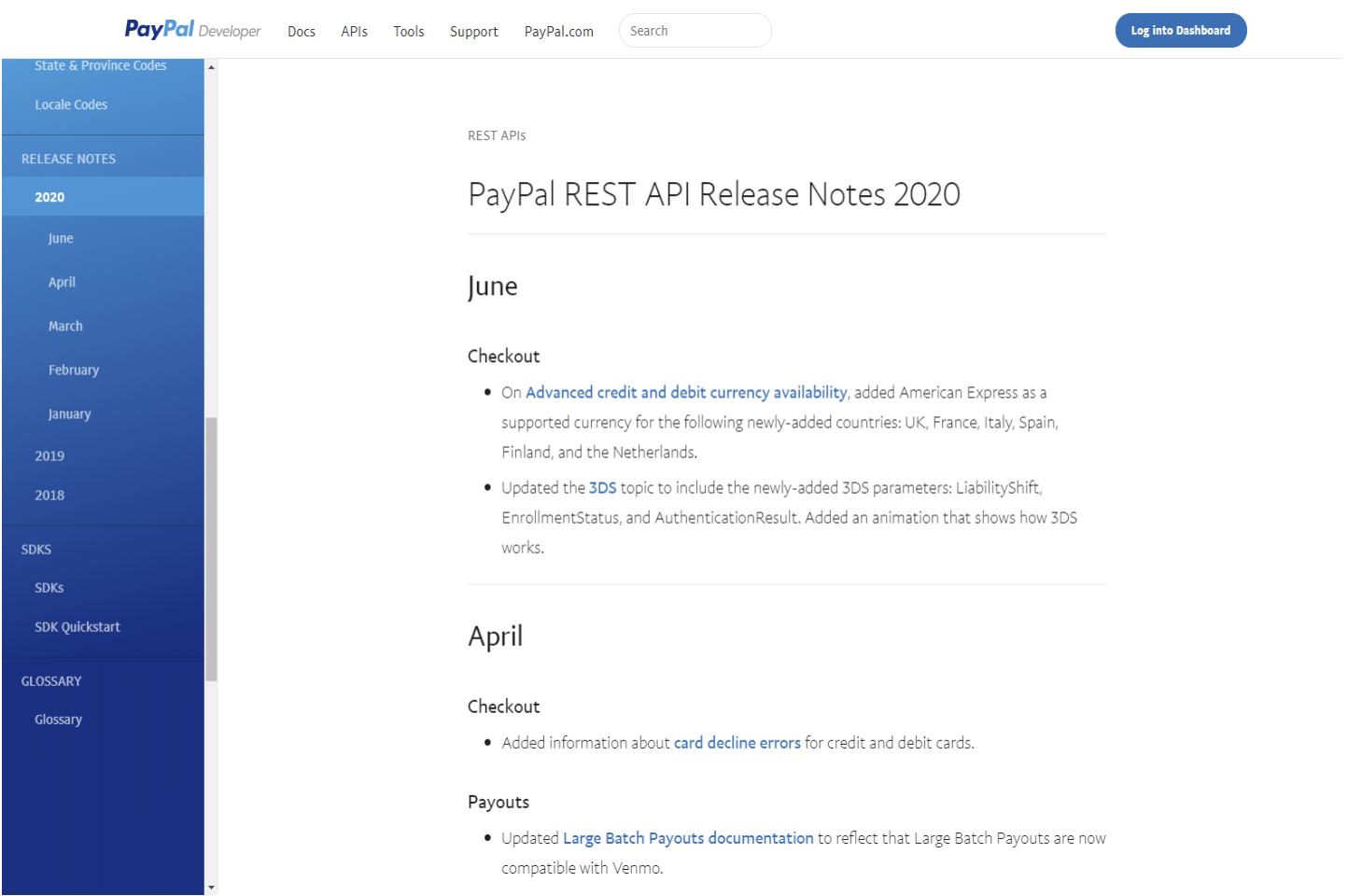Focus the Search input field
Viewport: 1348px width, 896px height.
[695, 31]
